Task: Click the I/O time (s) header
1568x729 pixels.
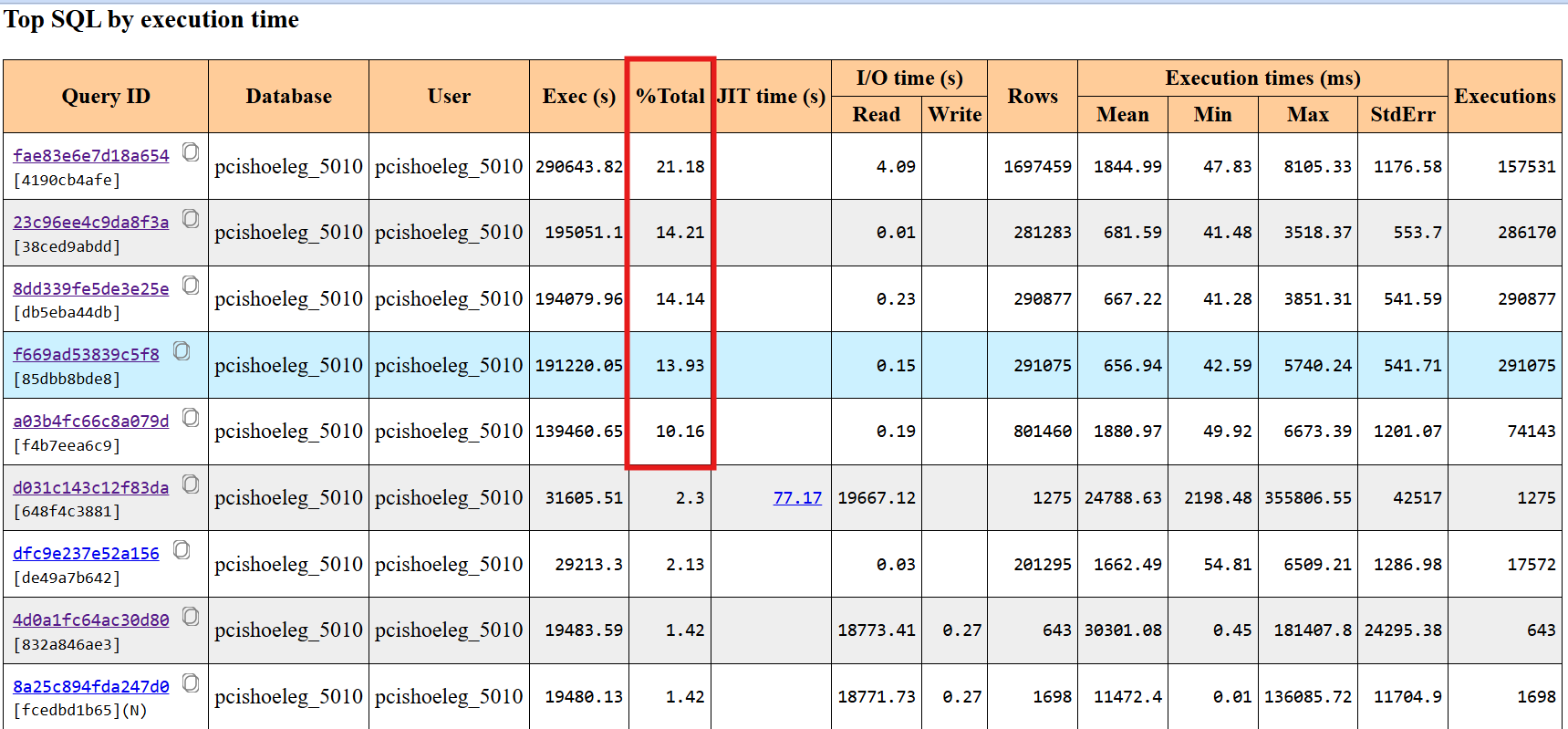Action: point(909,78)
